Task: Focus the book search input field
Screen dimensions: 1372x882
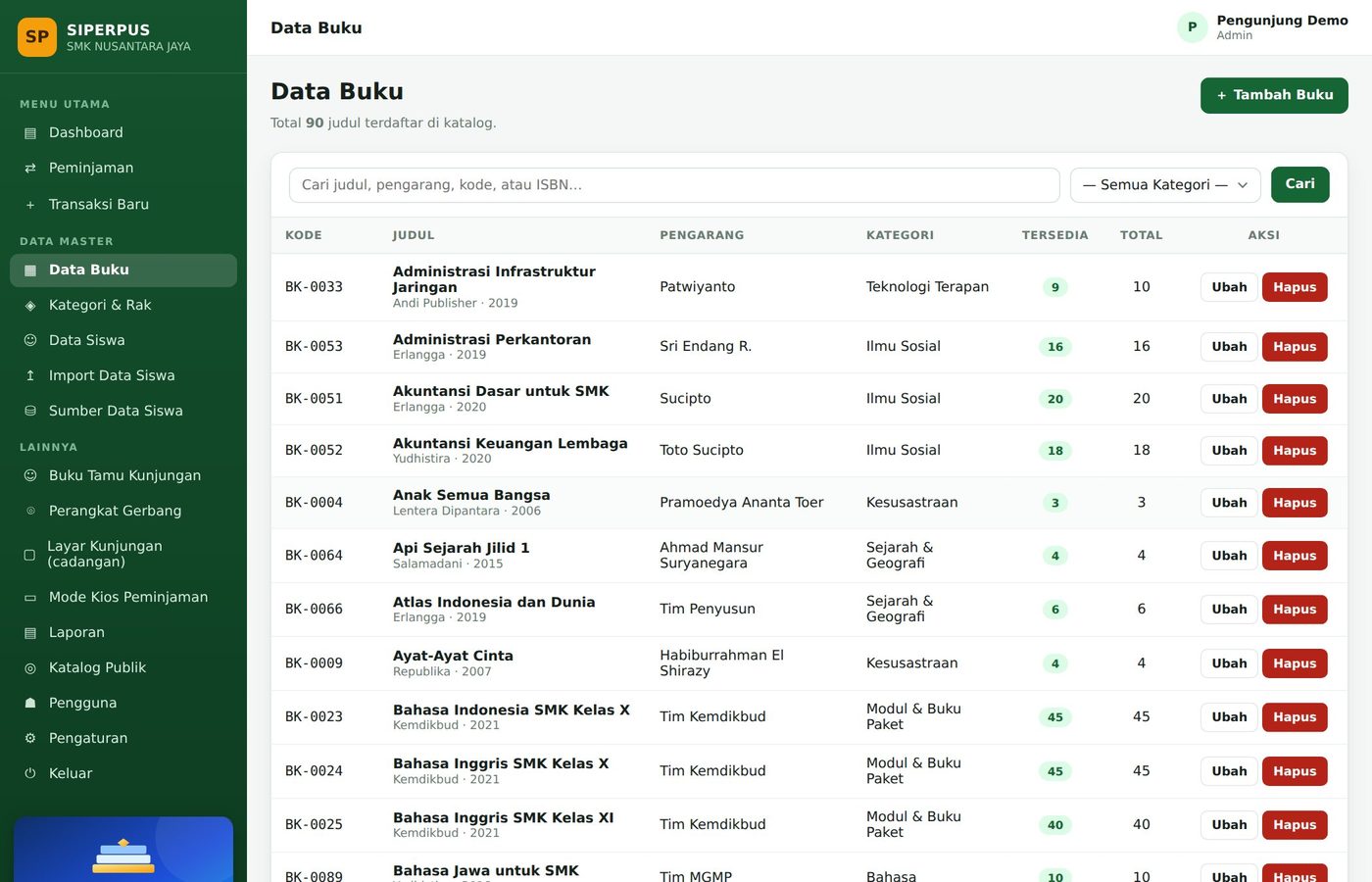Action: coord(674,185)
